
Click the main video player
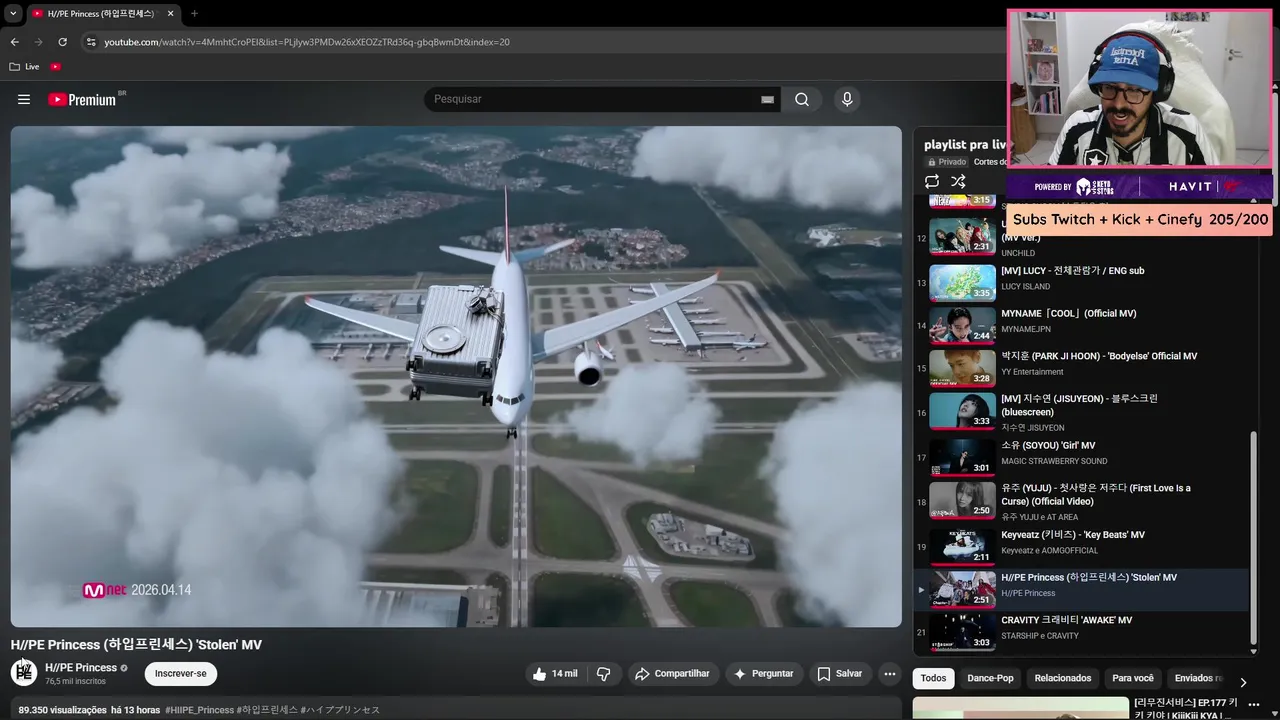[x=456, y=377]
